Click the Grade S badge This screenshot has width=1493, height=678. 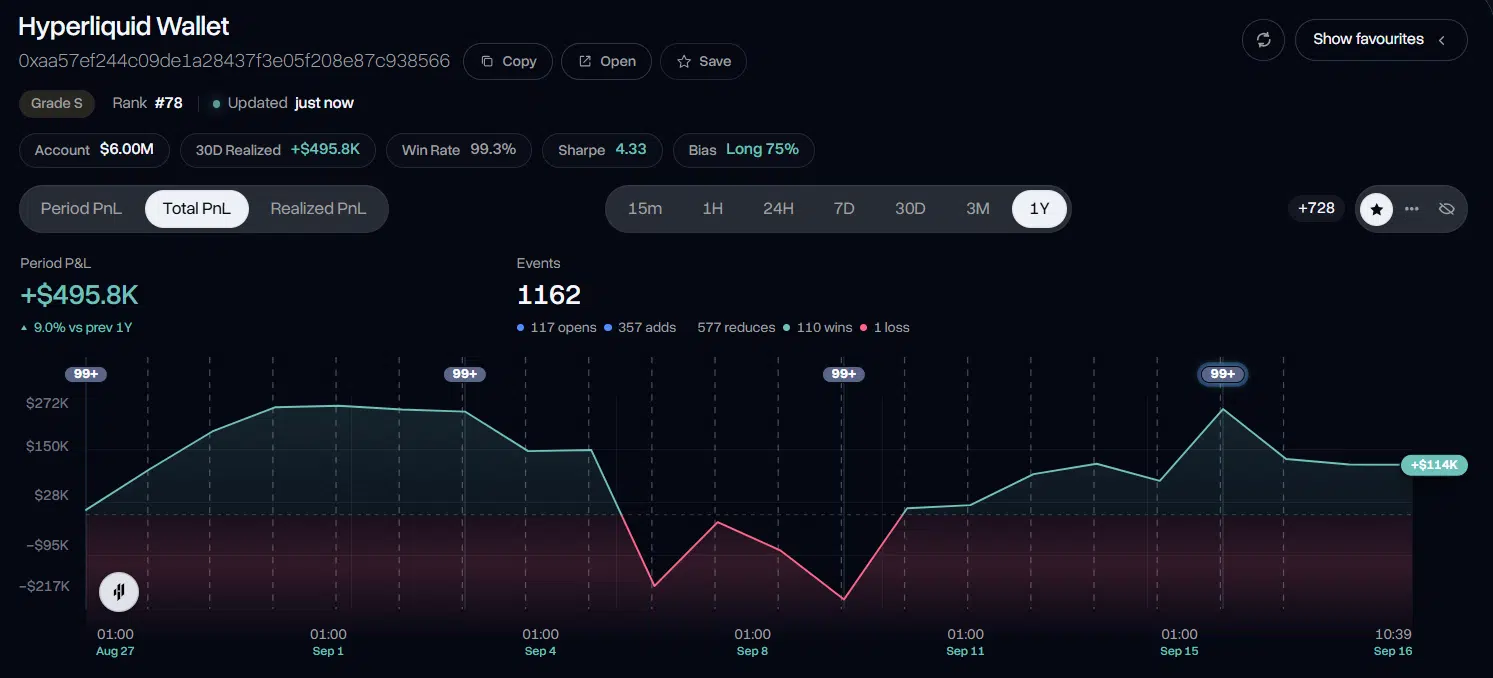57,103
